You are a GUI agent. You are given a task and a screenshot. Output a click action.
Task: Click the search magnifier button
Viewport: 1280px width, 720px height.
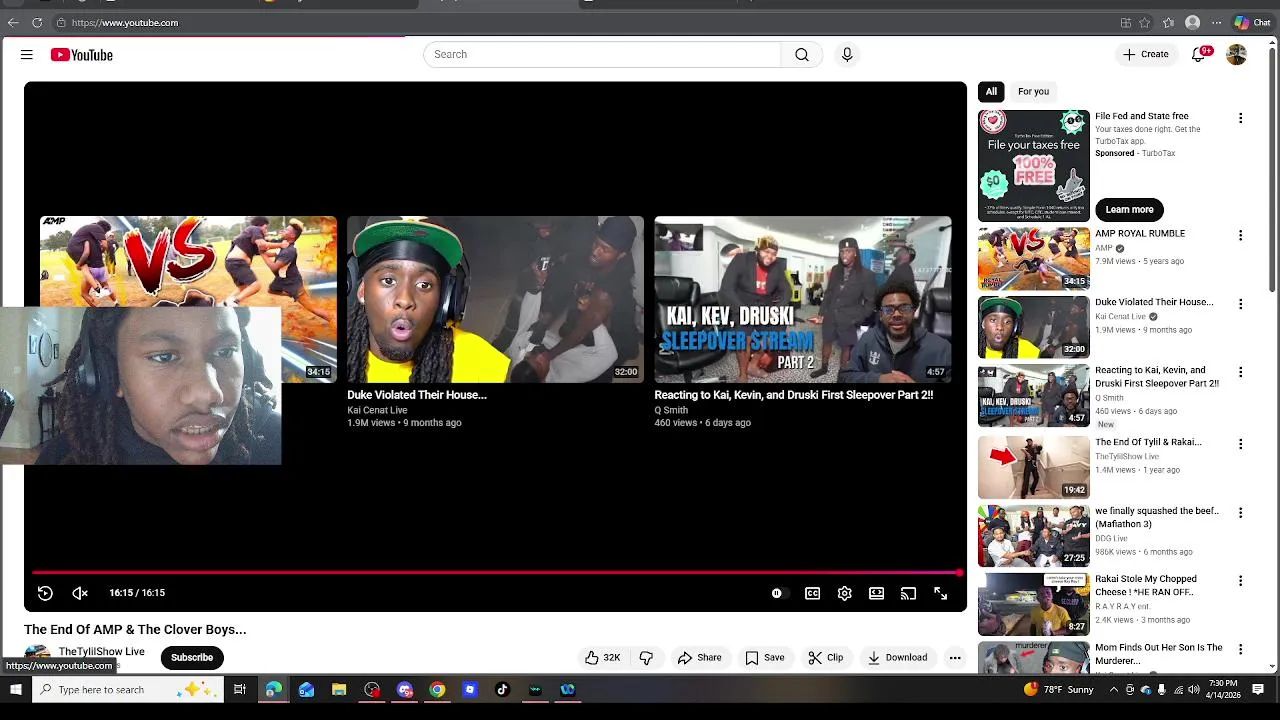pyautogui.click(x=802, y=55)
